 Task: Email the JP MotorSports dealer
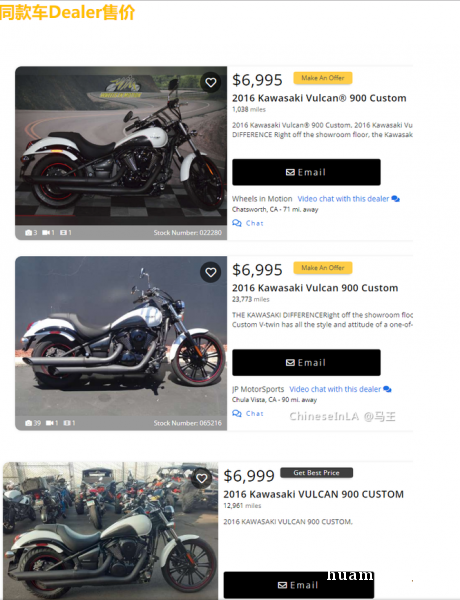click(306, 362)
